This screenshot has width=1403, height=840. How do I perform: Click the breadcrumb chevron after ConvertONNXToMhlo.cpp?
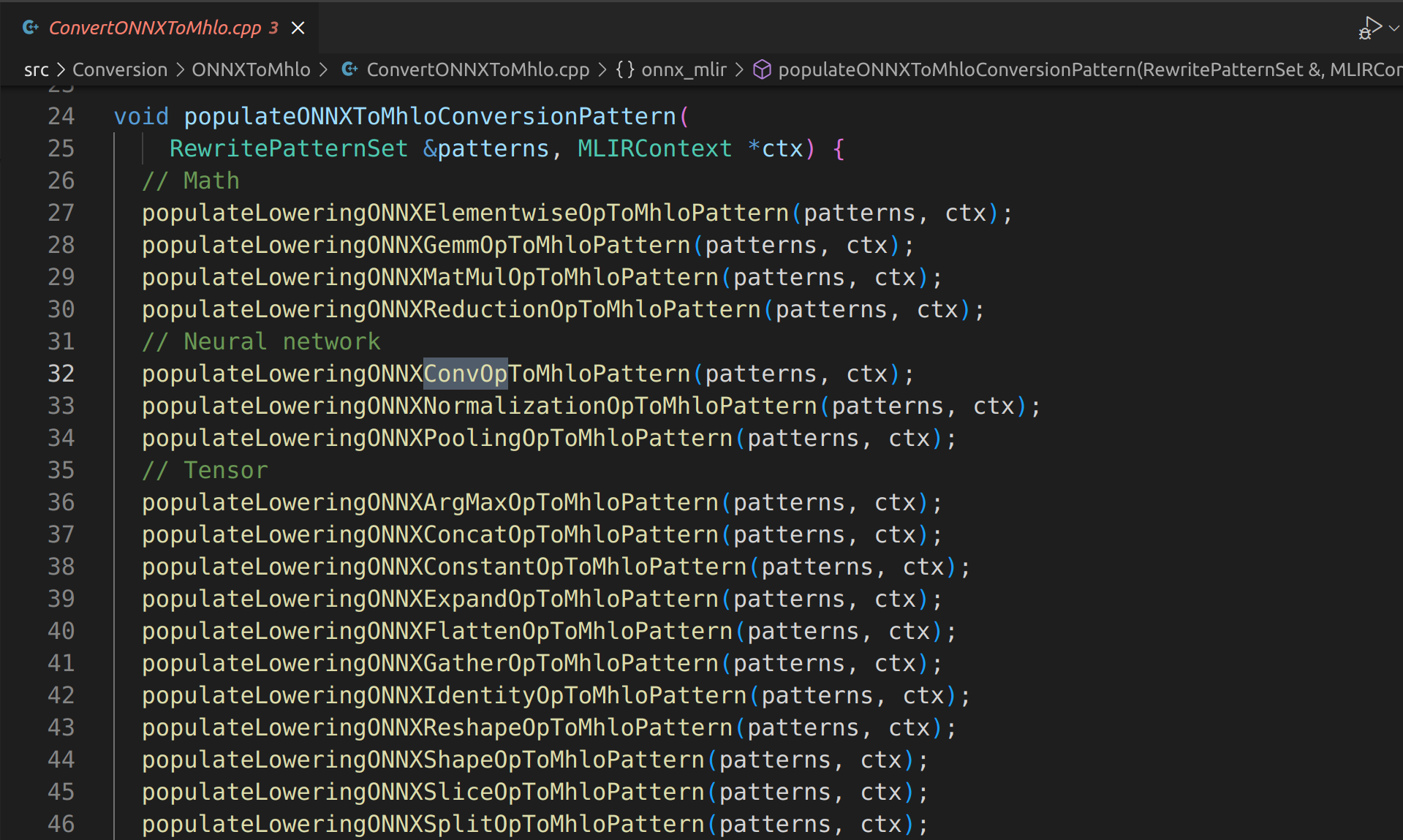coord(602,69)
